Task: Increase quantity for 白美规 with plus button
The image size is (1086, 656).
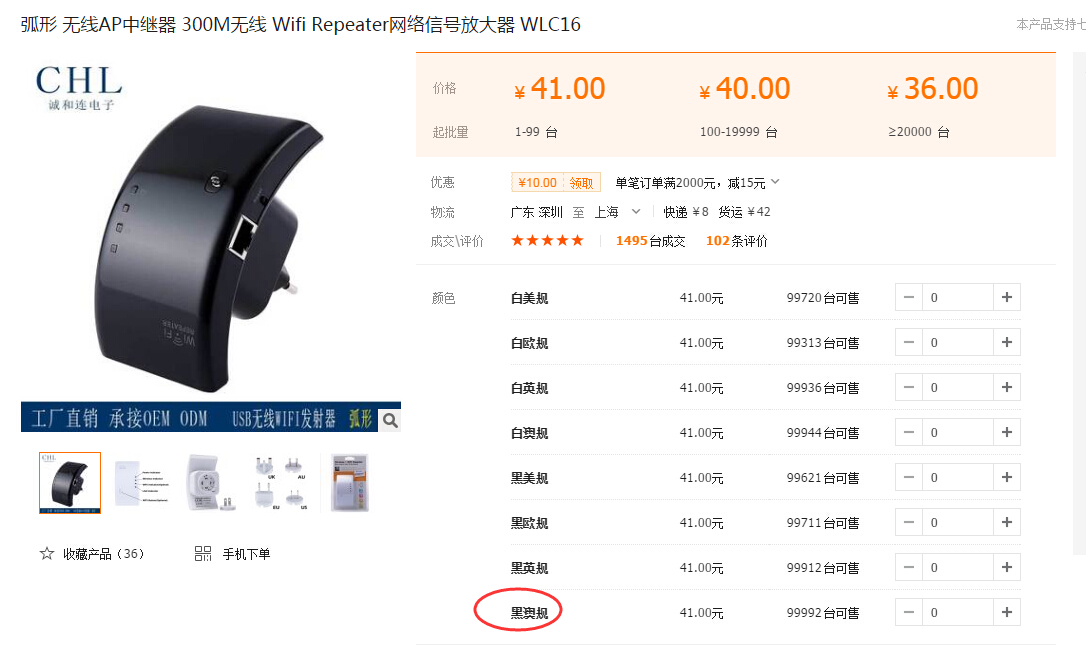Action: point(1007,297)
